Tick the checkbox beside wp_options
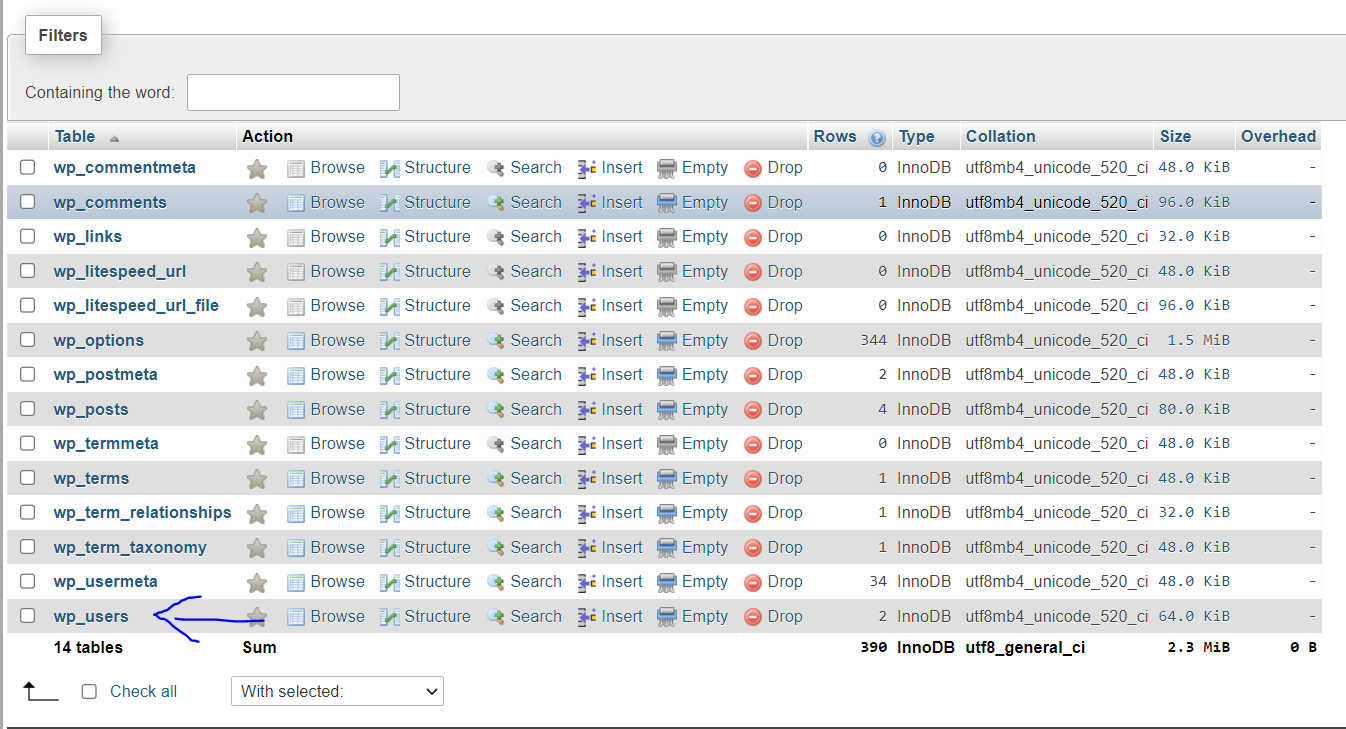The width and height of the screenshot is (1346, 729). [x=27, y=340]
